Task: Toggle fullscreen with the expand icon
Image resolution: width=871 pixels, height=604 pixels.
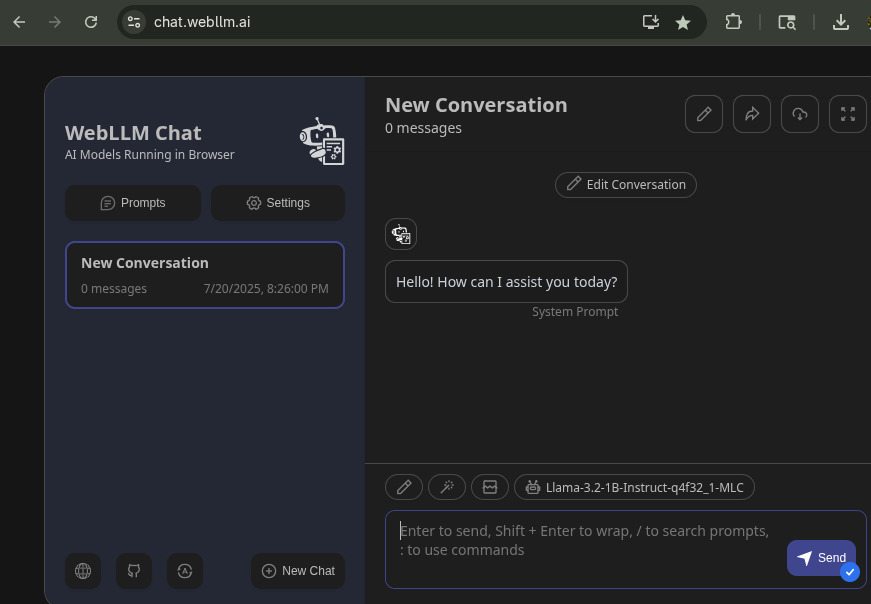Action: [x=848, y=114]
